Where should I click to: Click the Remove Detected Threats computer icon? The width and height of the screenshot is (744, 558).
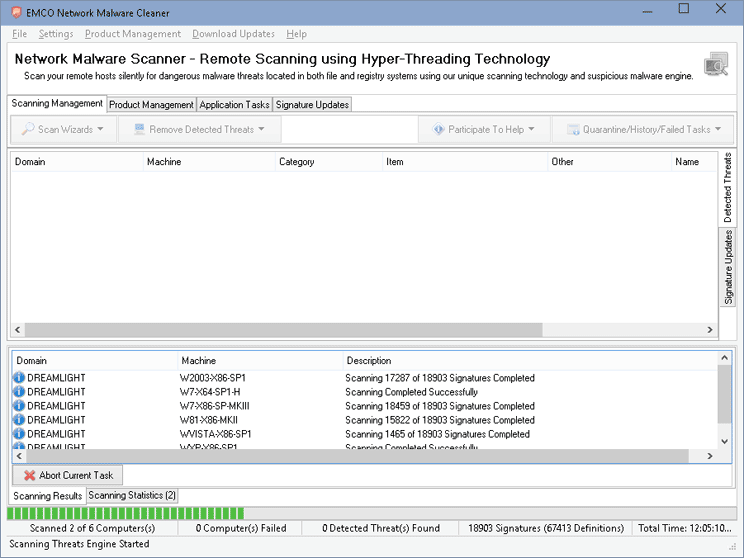pyautogui.click(x=139, y=129)
